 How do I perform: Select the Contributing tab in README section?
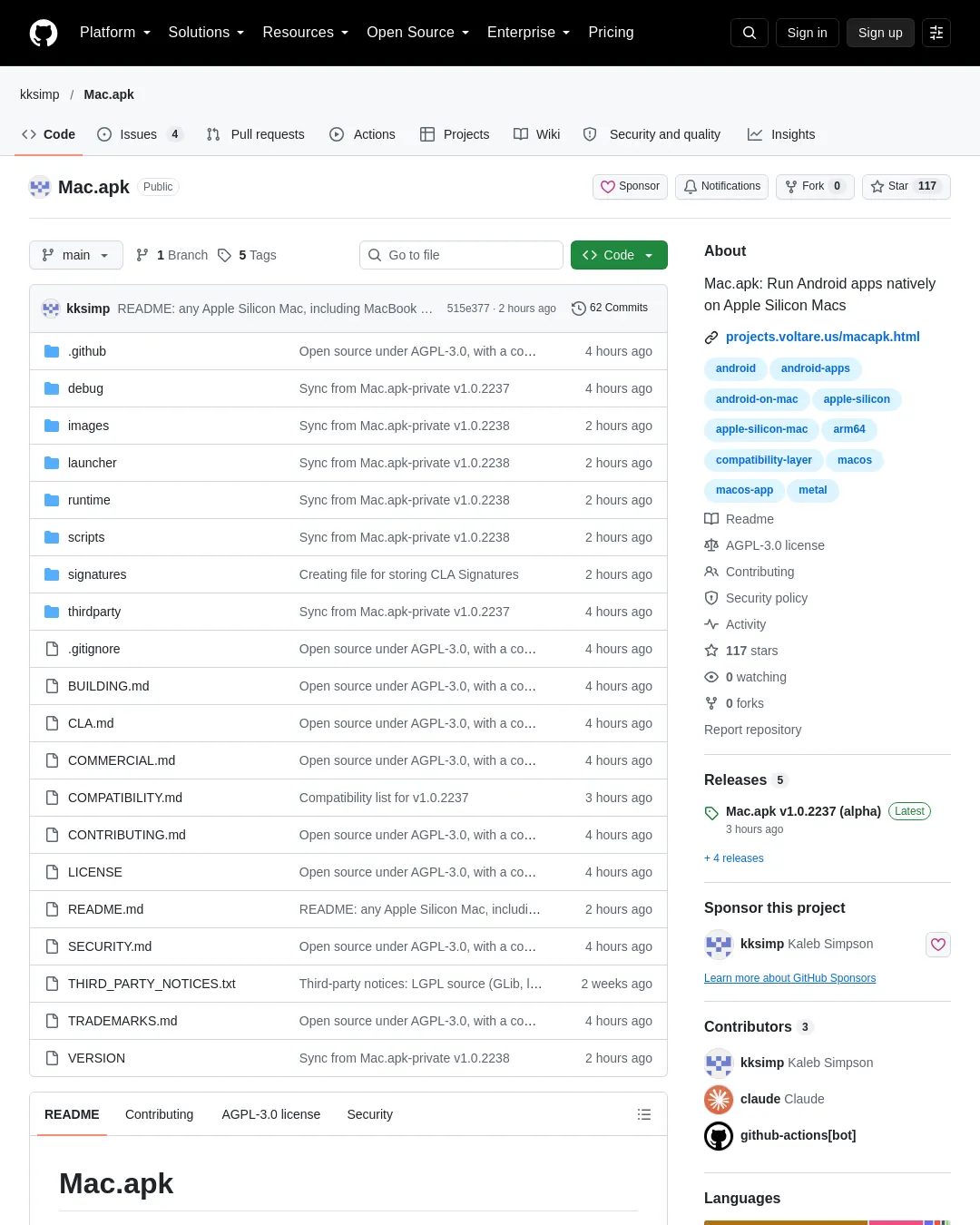click(159, 1114)
